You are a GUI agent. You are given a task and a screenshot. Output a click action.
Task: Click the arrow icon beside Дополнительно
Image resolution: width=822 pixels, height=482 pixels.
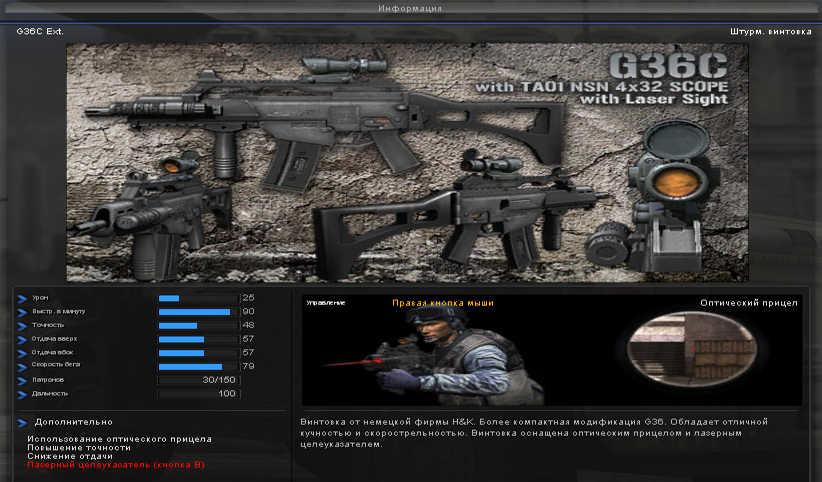coord(22,423)
